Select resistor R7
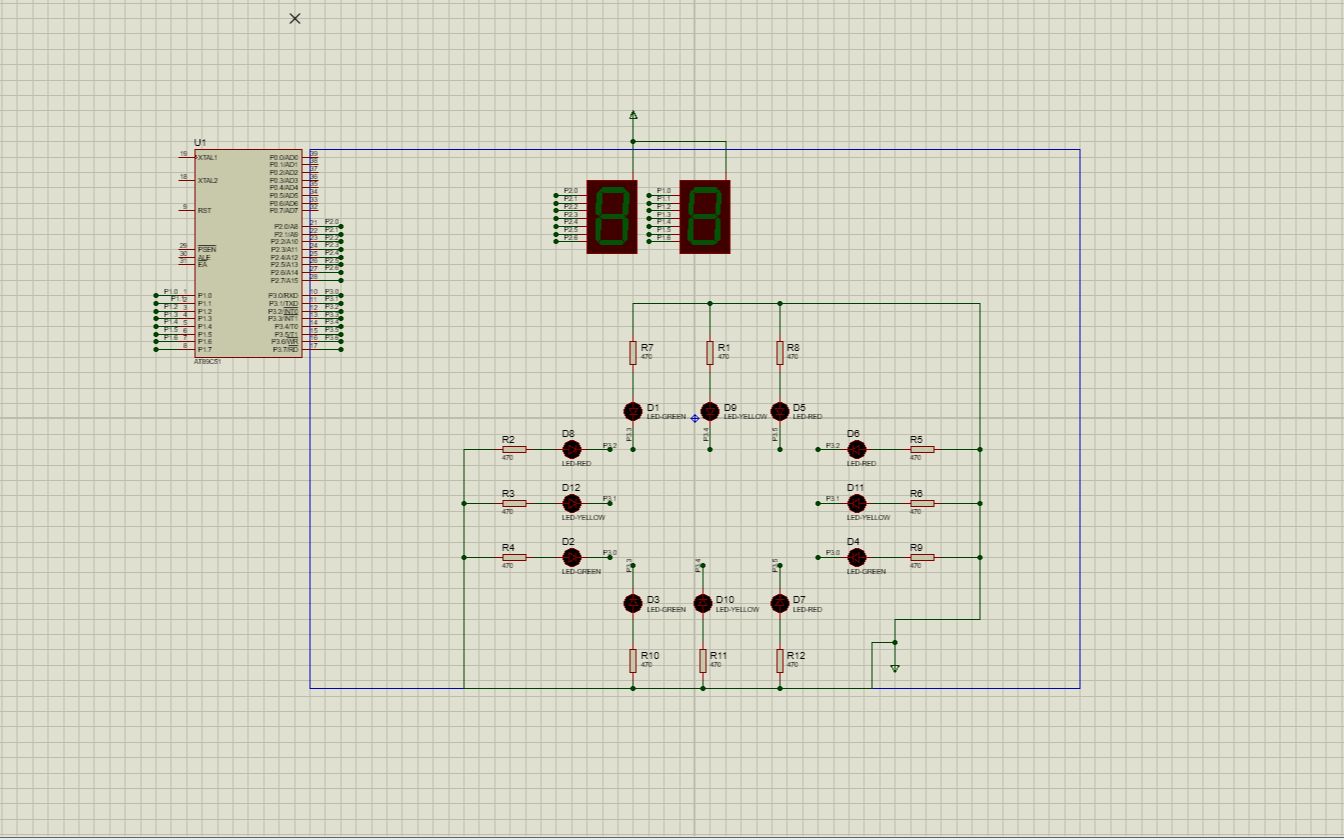Image resolution: width=1344 pixels, height=840 pixels. pos(633,352)
